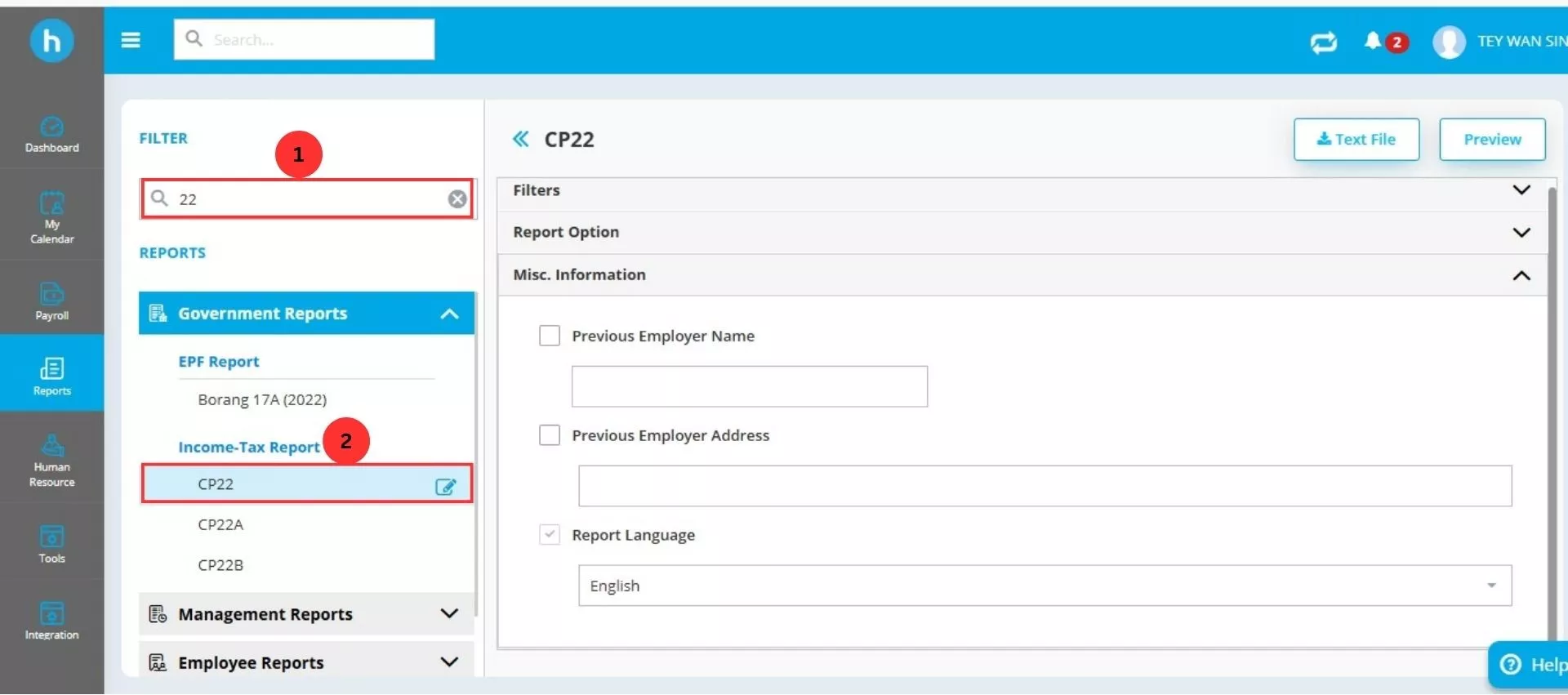Tick Previous Employer Address checkbox
Screen dimensions: 1568x695
tap(550, 435)
